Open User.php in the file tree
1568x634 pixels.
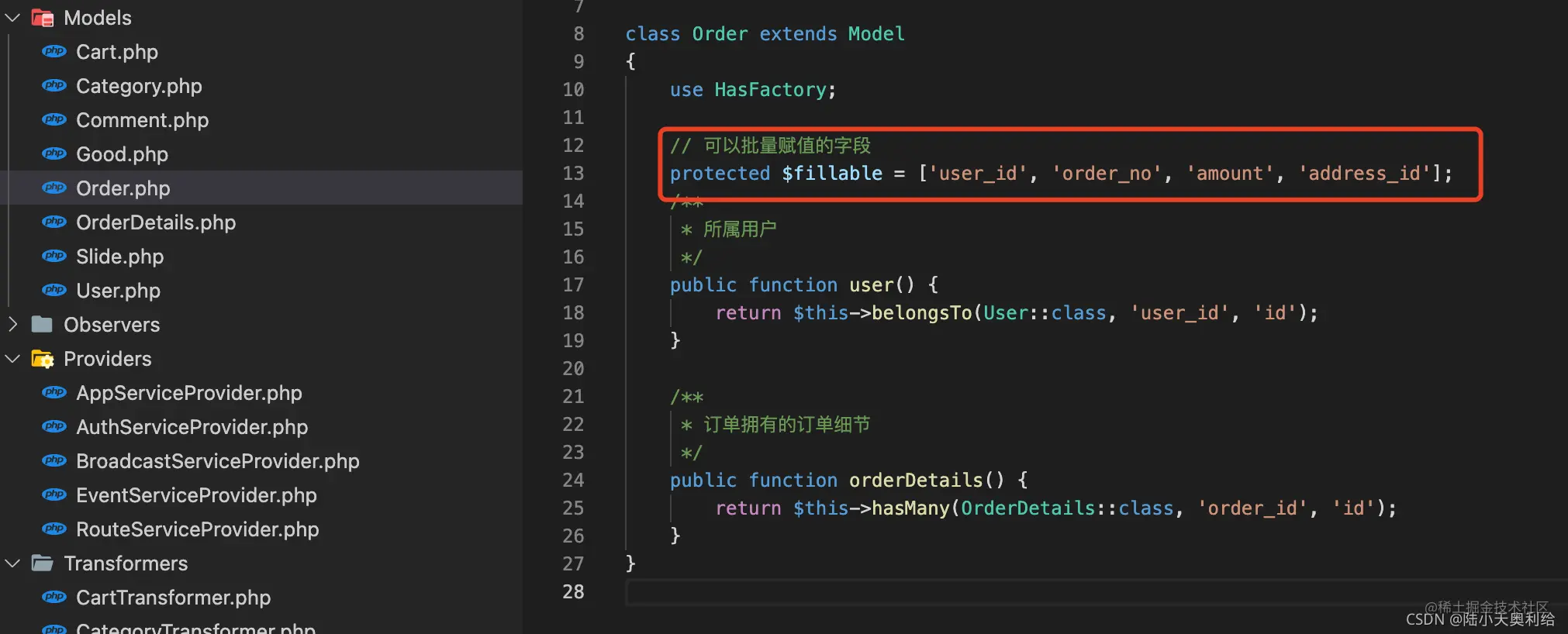[118, 291]
